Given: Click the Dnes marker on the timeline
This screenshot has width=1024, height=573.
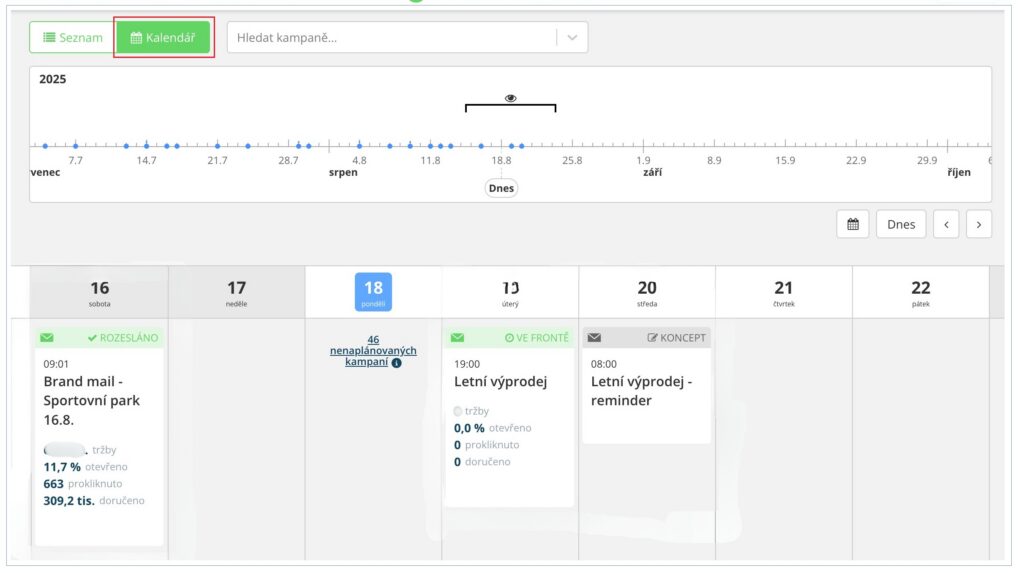Looking at the screenshot, I should (x=501, y=188).
